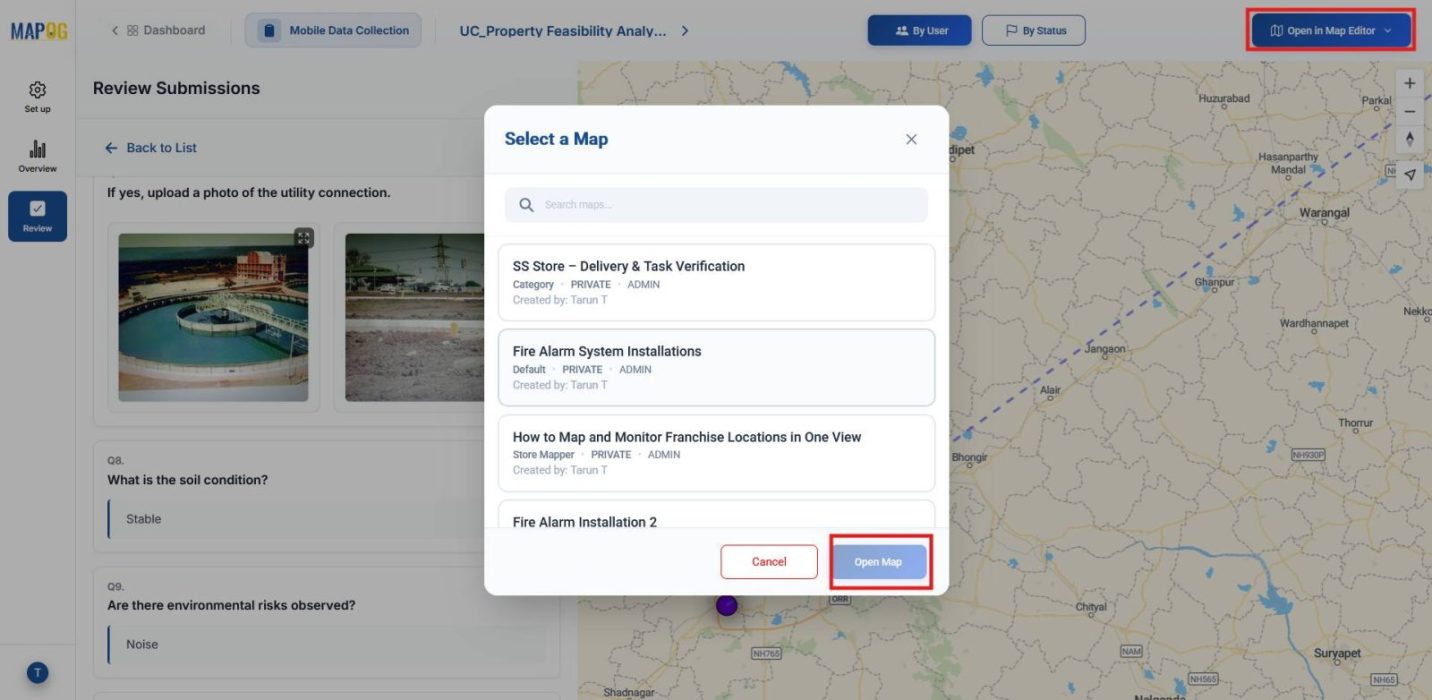Click the Search maps input field
The height and width of the screenshot is (700, 1432).
[716, 205]
